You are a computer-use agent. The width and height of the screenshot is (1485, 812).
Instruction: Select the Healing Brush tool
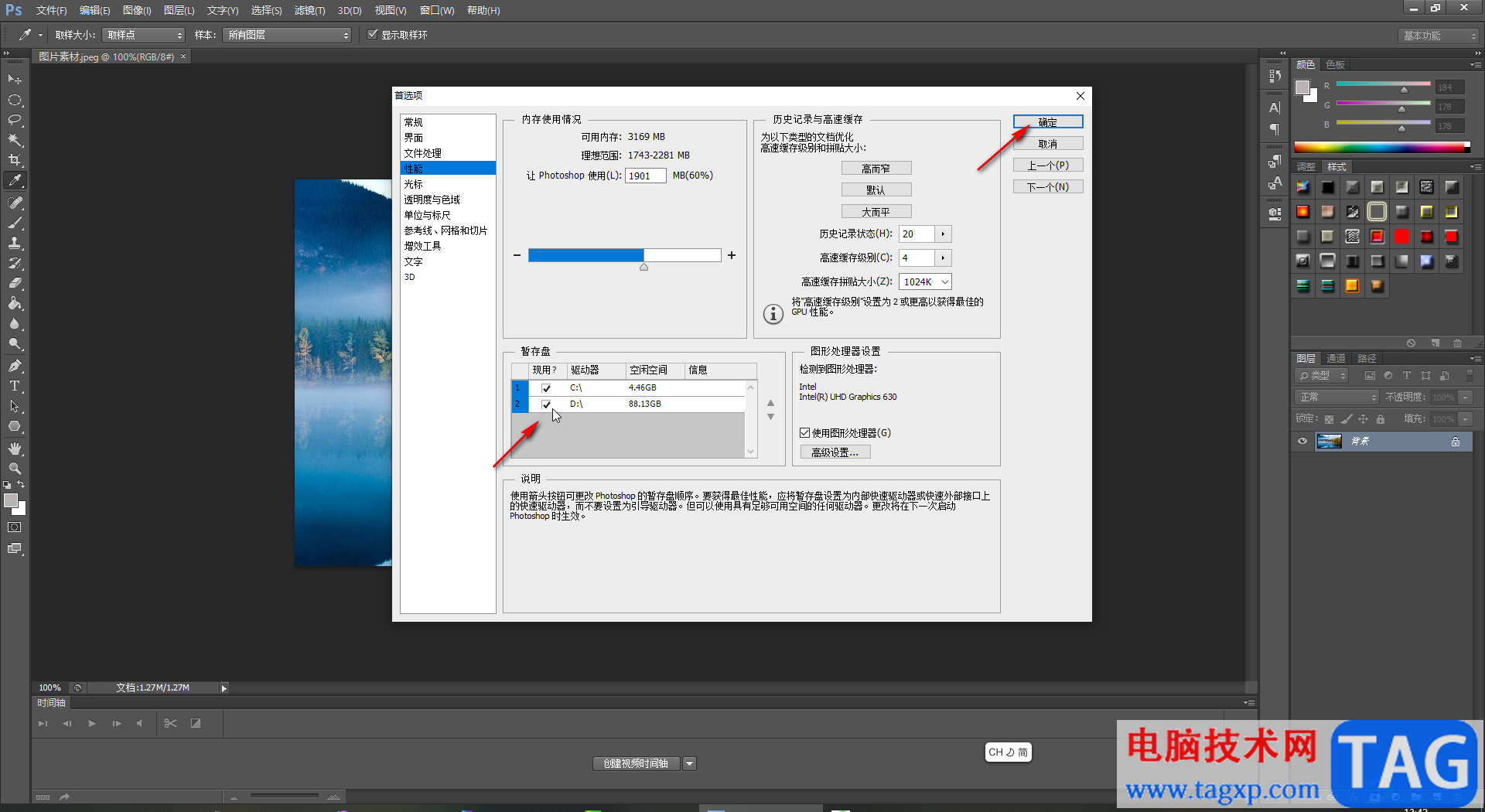coord(15,203)
